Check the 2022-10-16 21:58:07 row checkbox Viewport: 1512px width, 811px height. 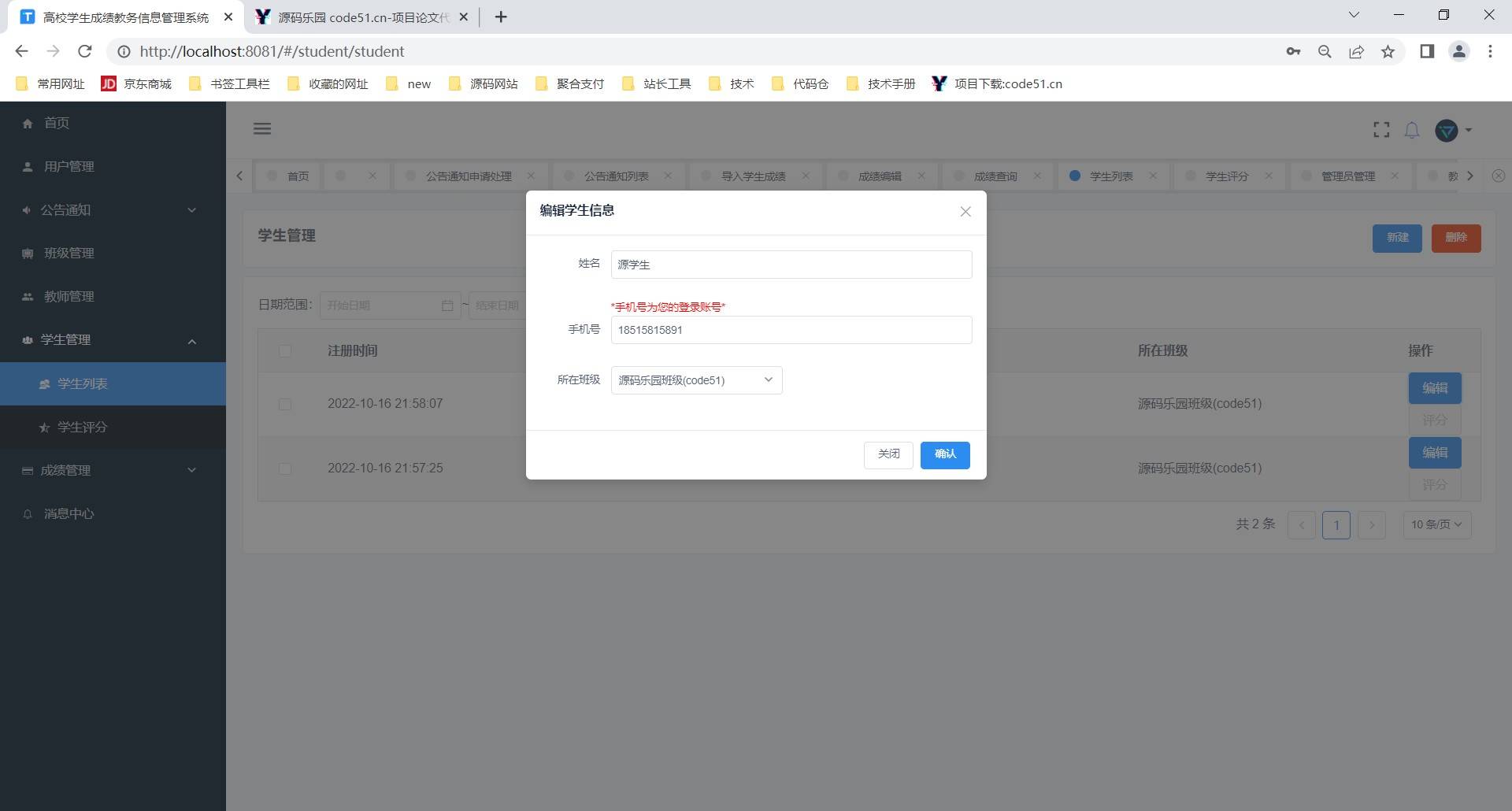[x=285, y=404]
